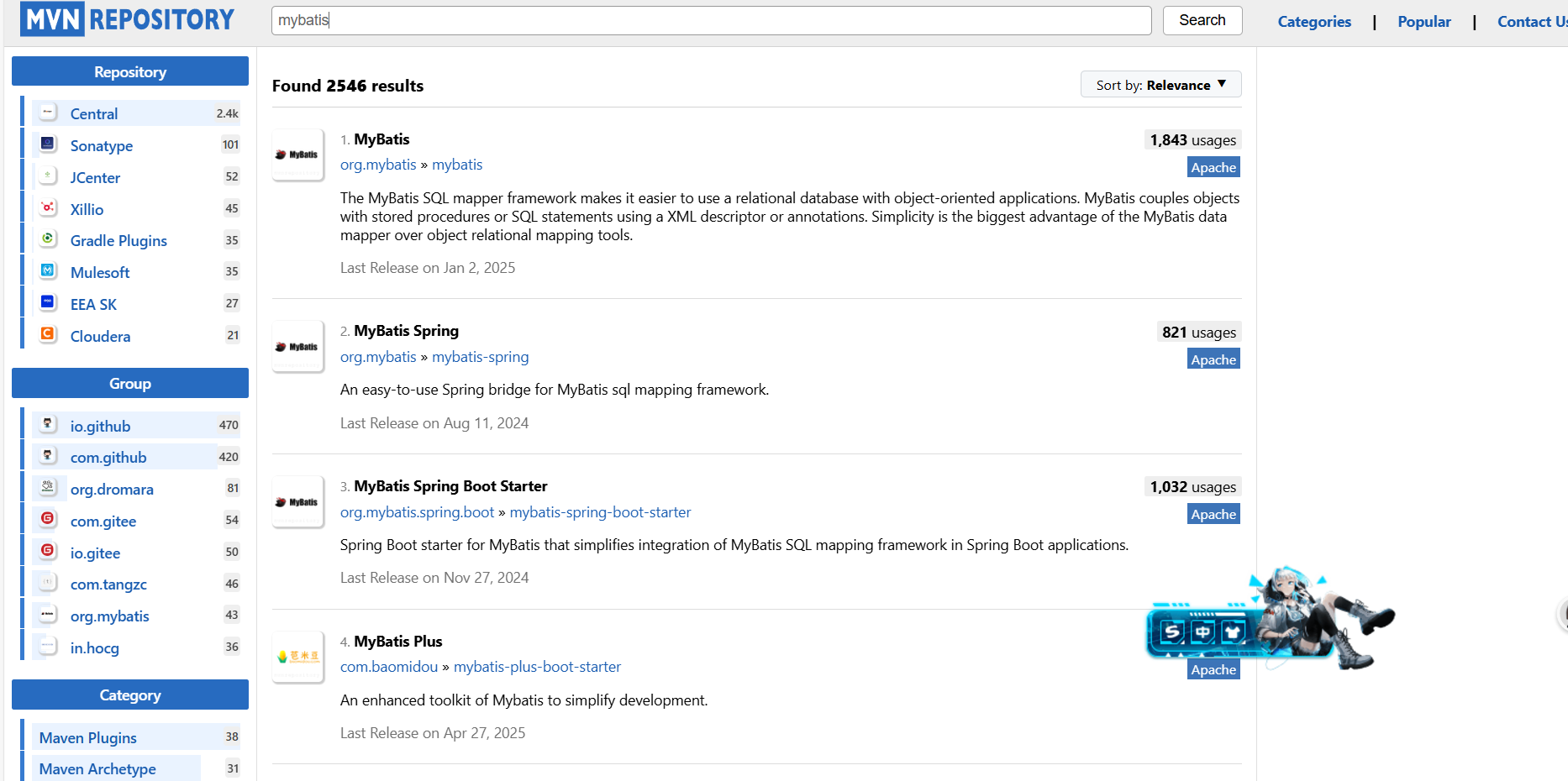Filter by Central repository link
The image size is (1568, 781).
pyautogui.click(x=94, y=113)
